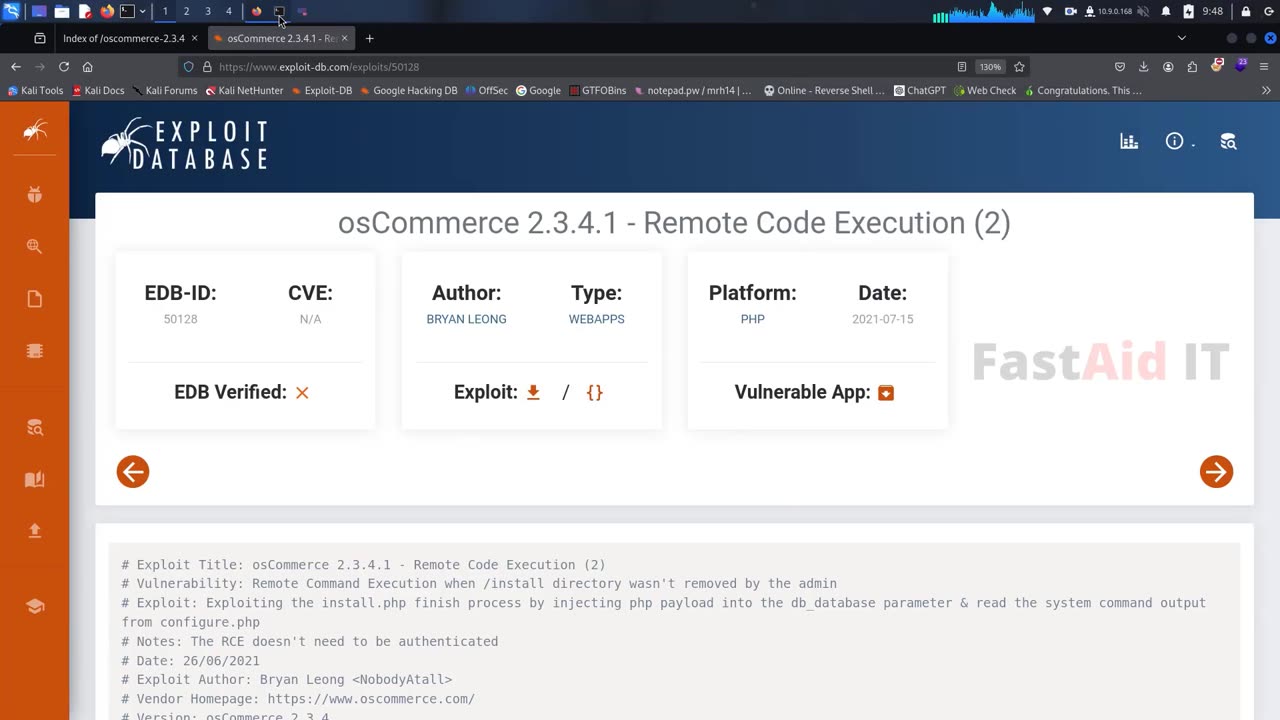Show more bookmarks overflow chevron

[1266, 90]
